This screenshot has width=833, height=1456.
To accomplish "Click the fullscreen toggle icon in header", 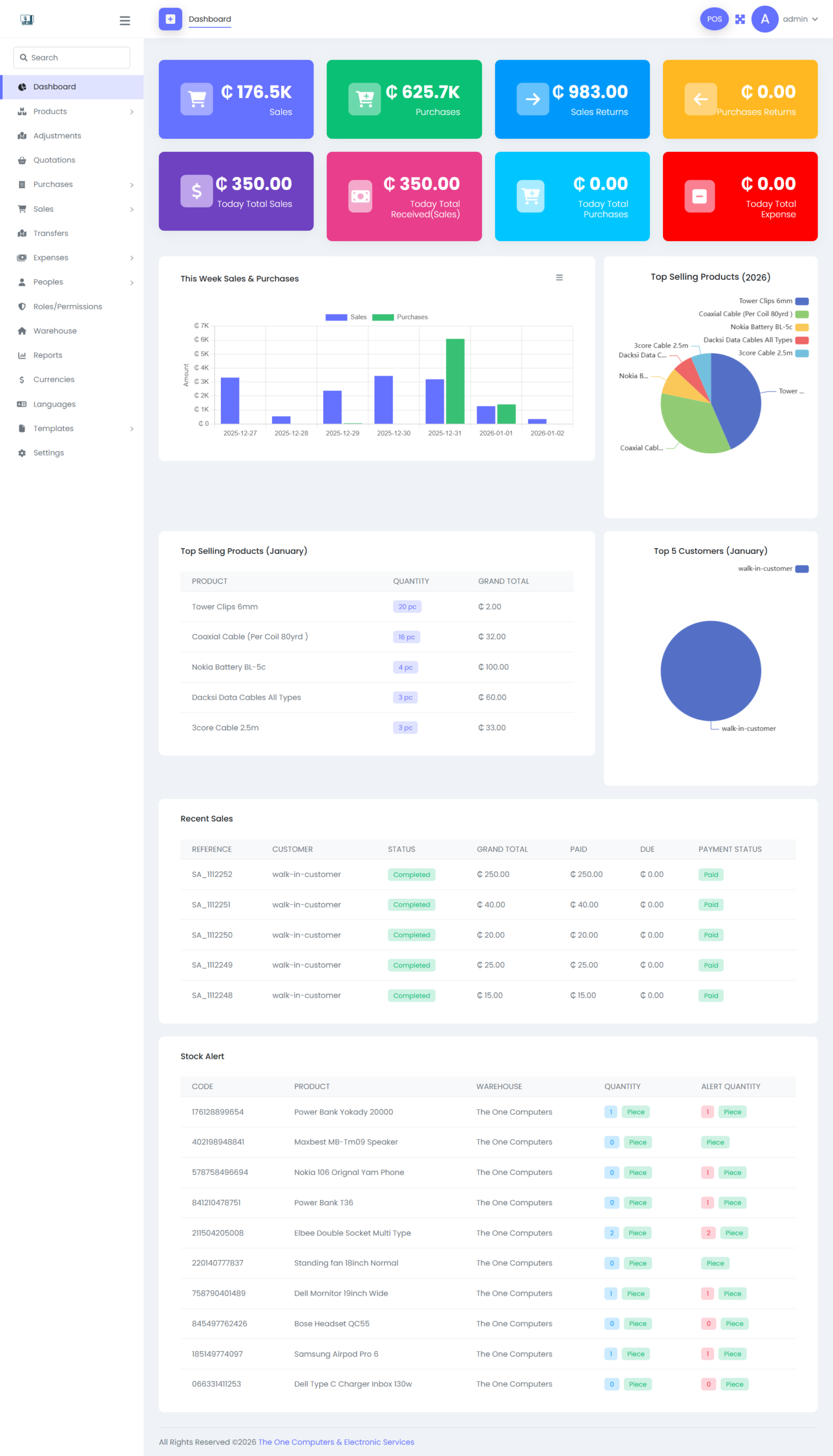I will click(x=740, y=19).
